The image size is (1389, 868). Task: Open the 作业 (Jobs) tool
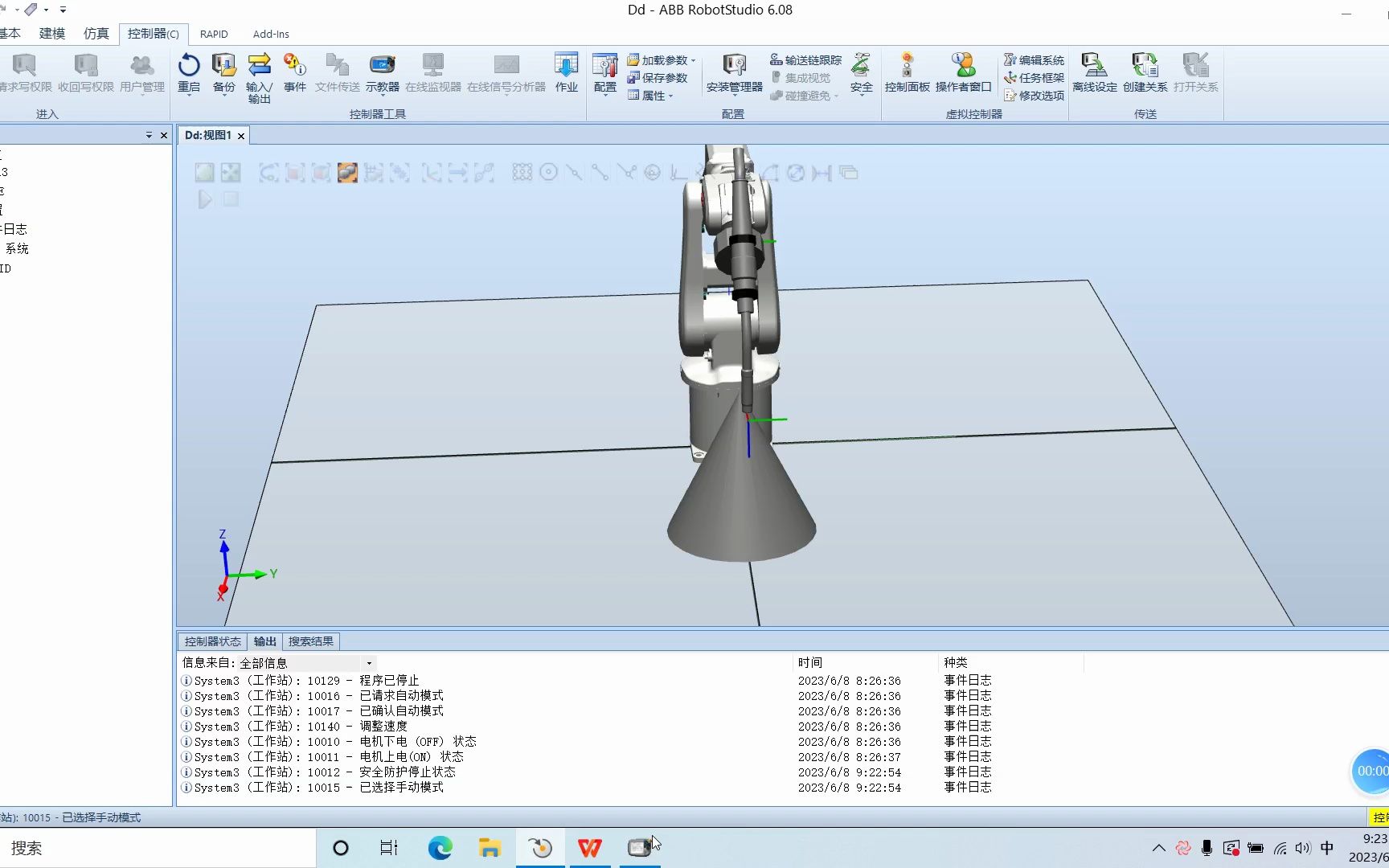click(566, 73)
